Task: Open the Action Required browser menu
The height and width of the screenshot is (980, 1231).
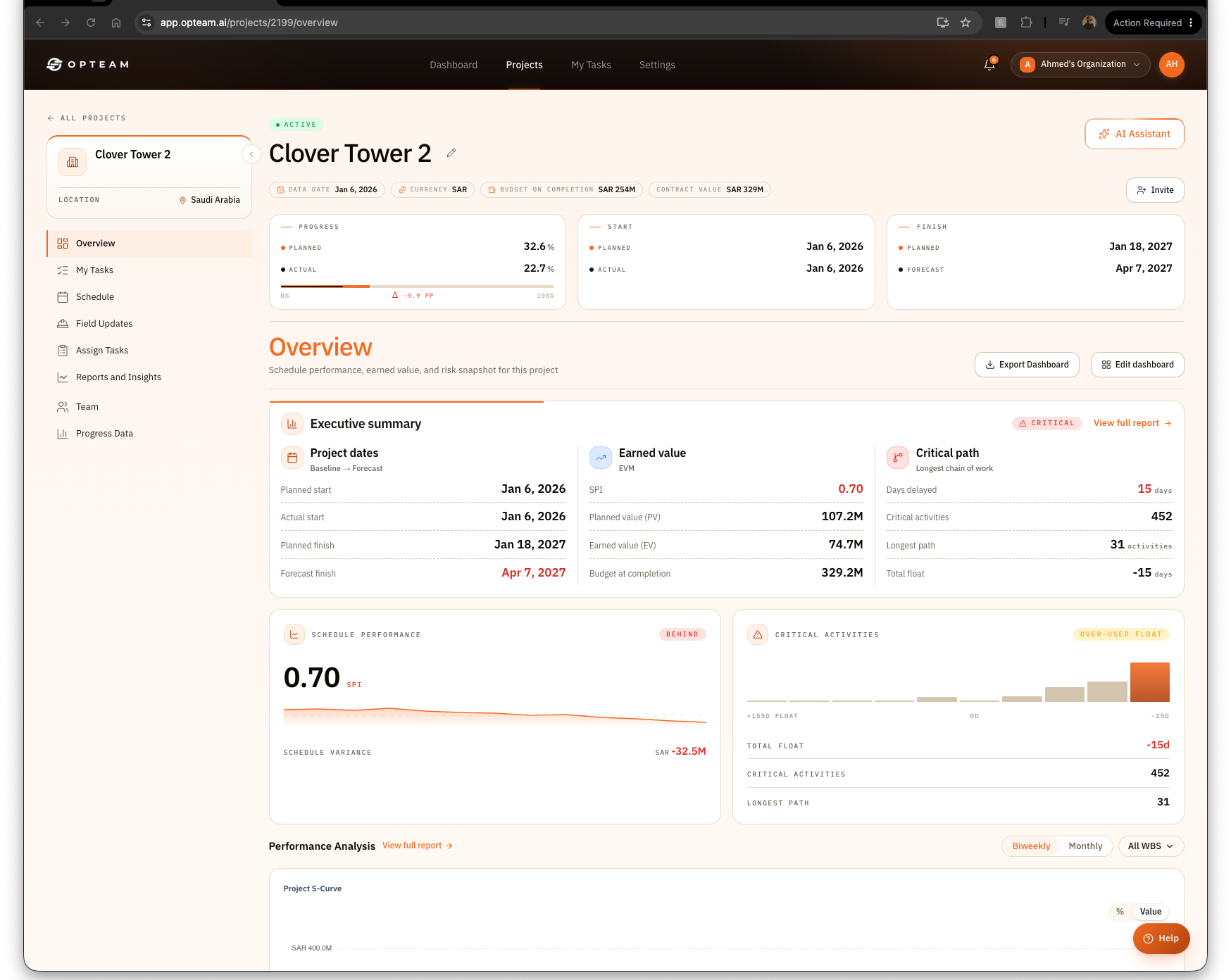Action: coord(1152,23)
